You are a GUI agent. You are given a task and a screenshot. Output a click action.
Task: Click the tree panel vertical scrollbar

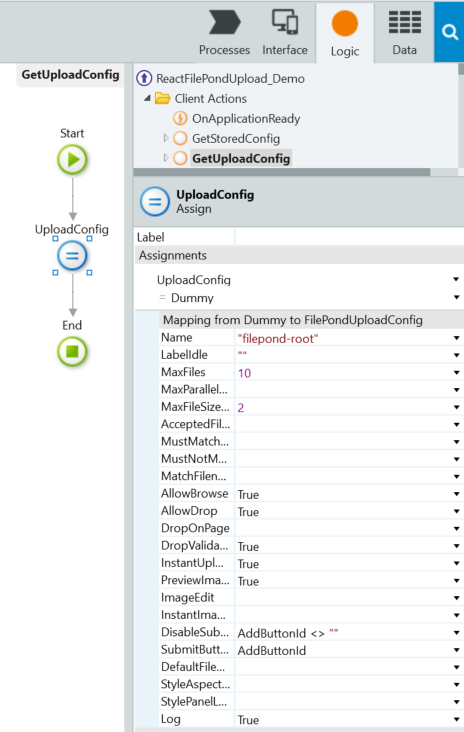click(x=461, y=69)
